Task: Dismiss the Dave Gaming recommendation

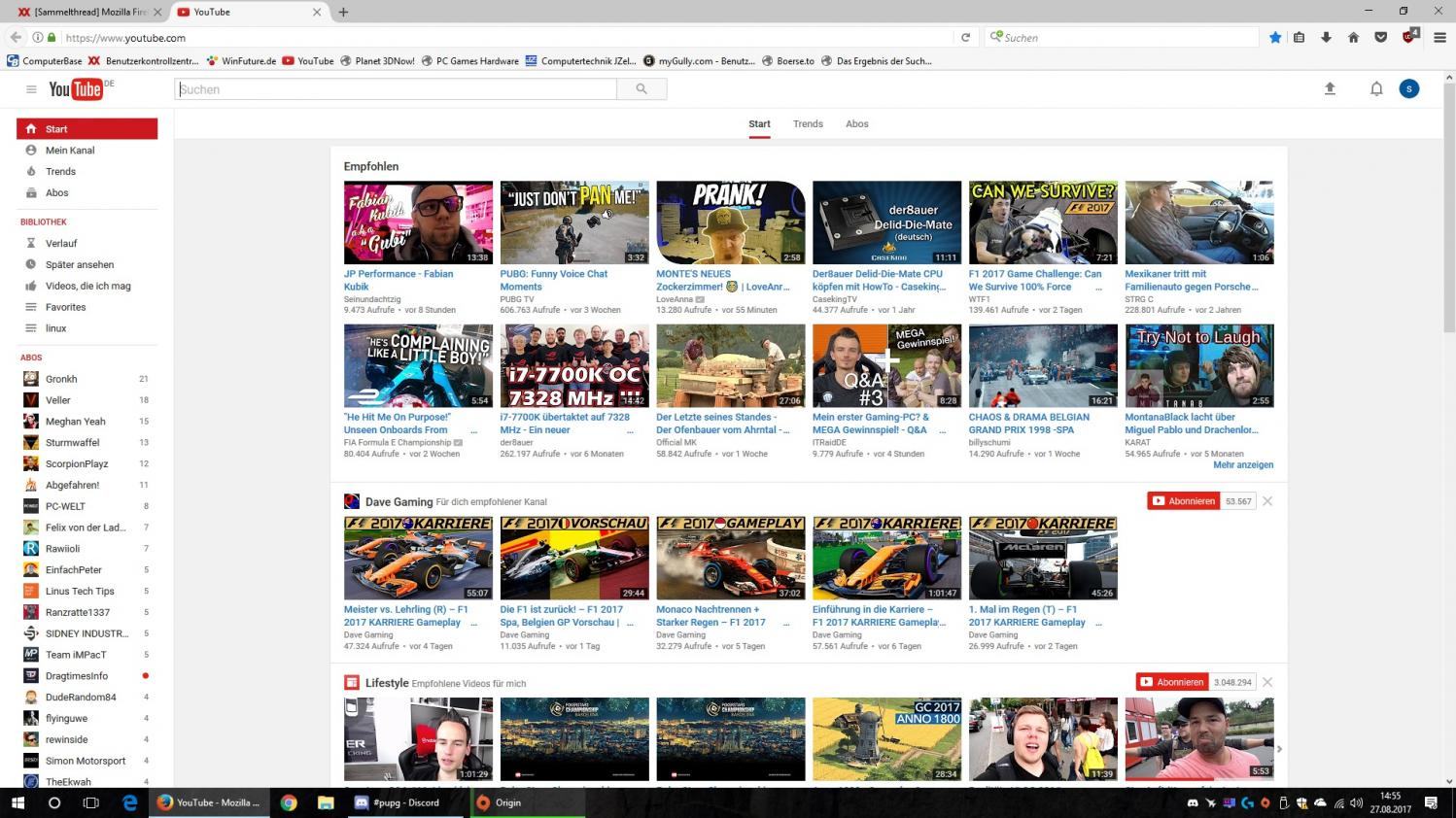Action: [x=1267, y=501]
